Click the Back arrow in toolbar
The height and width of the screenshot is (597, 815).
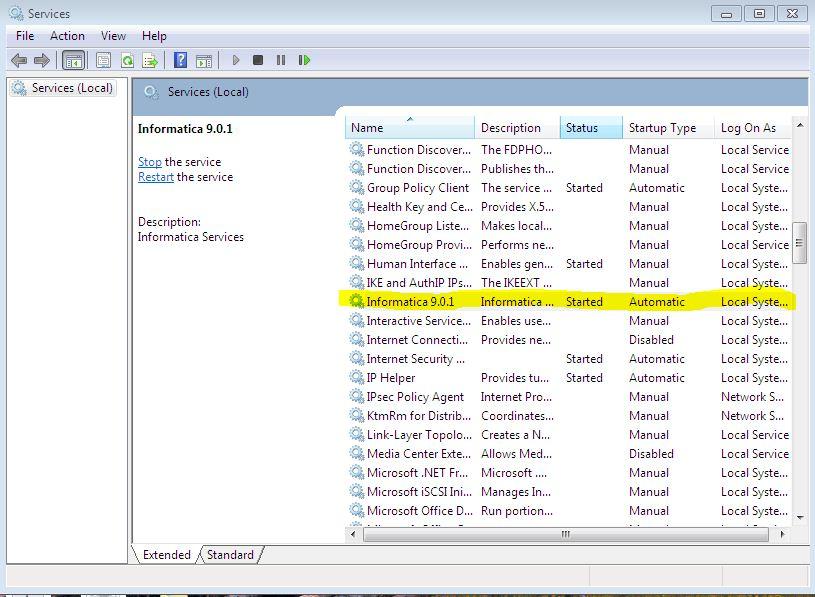coord(19,60)
